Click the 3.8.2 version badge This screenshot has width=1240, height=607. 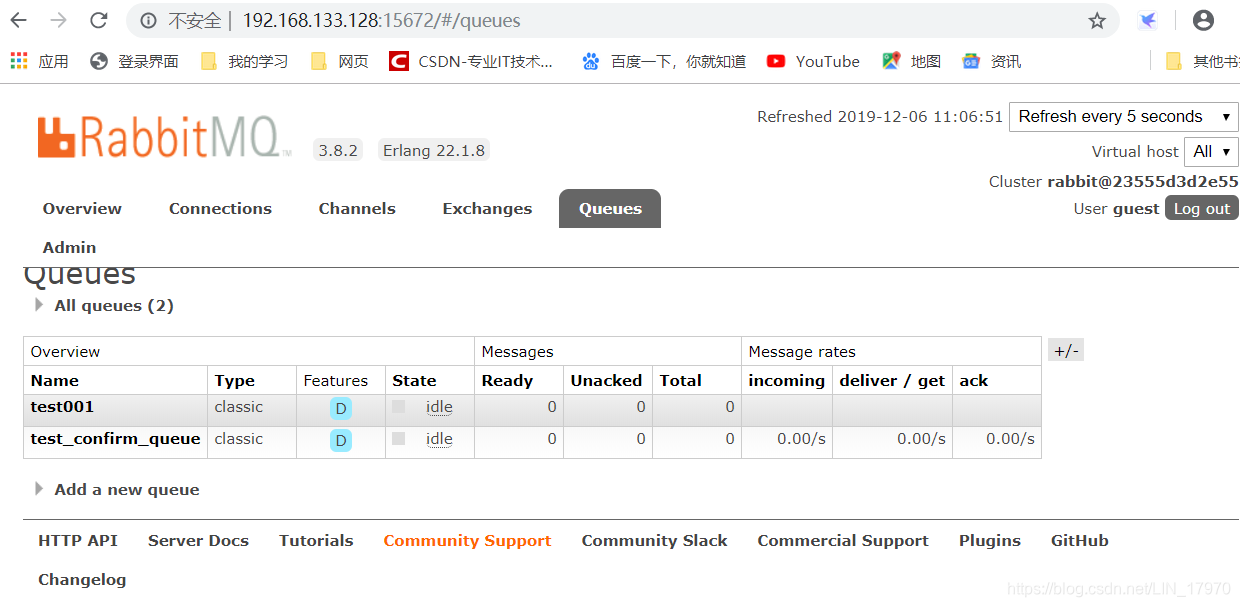[338, 151]
